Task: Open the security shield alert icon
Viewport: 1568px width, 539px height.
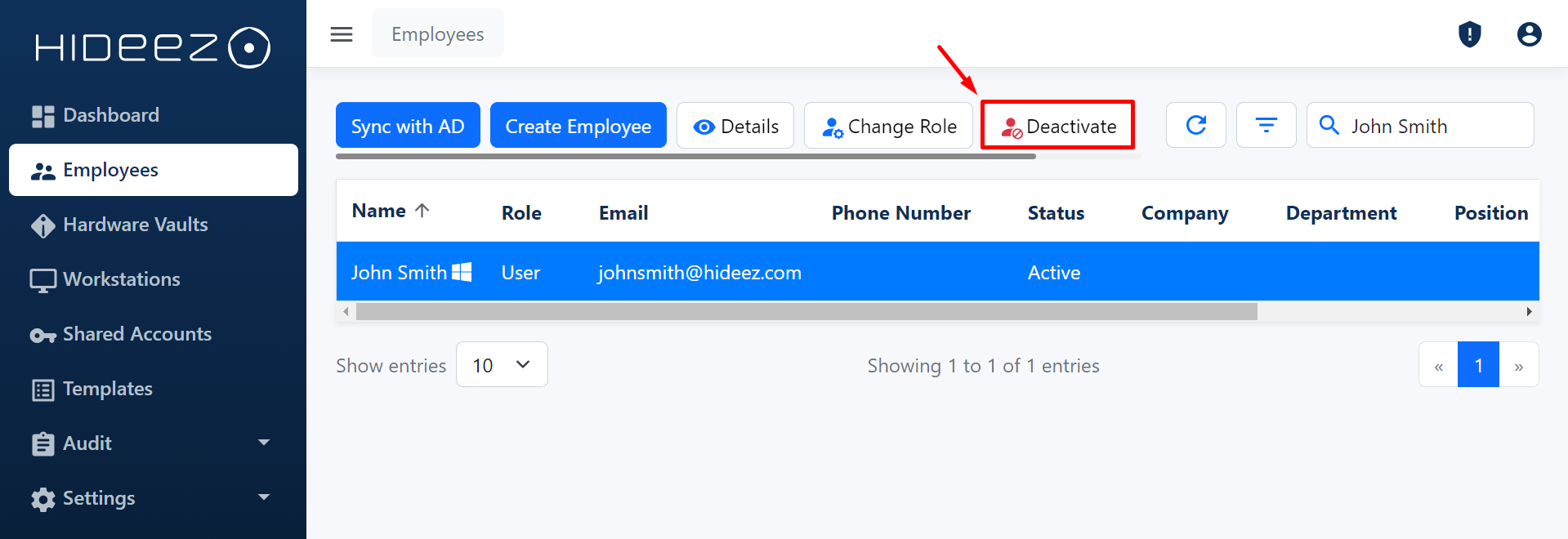Action: pos(1469,34)
